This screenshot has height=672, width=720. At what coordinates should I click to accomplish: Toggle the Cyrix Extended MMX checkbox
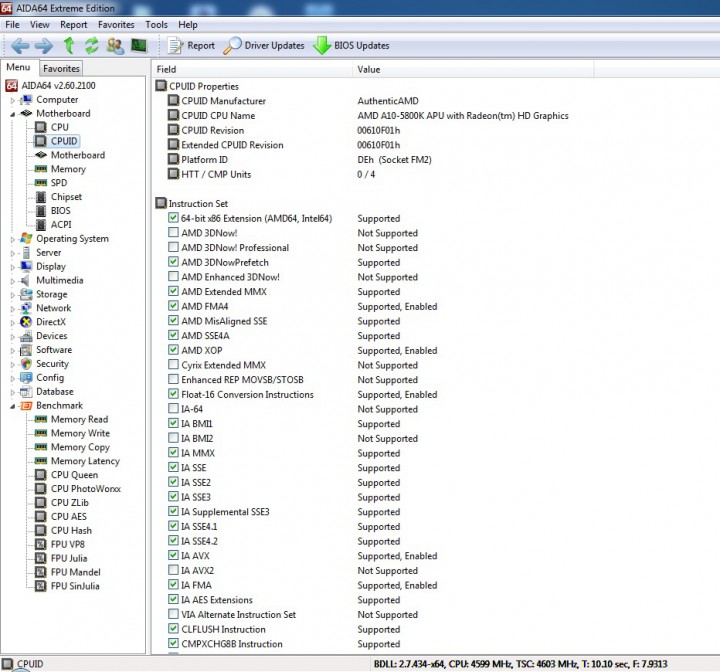tap(173, 364)
